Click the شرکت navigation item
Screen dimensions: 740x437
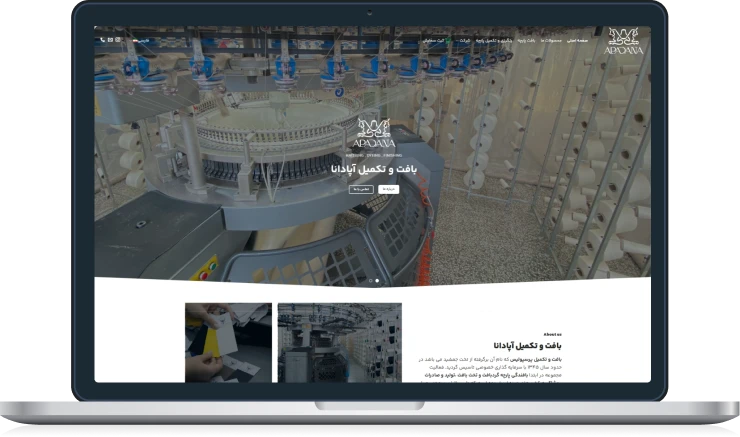point(464,40)
